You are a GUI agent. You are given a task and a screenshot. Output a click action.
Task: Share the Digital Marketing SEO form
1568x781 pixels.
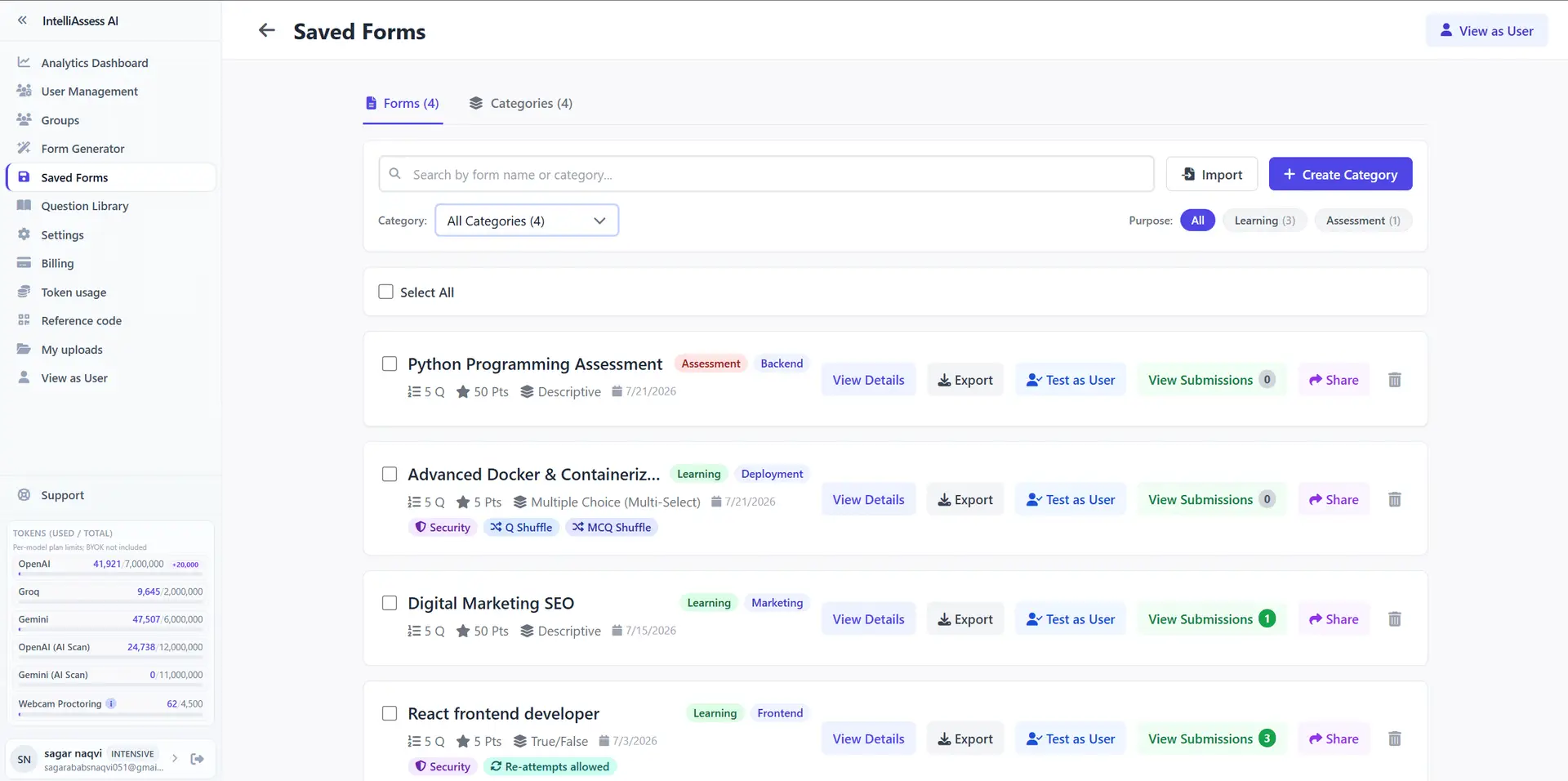coord(1334,619)
